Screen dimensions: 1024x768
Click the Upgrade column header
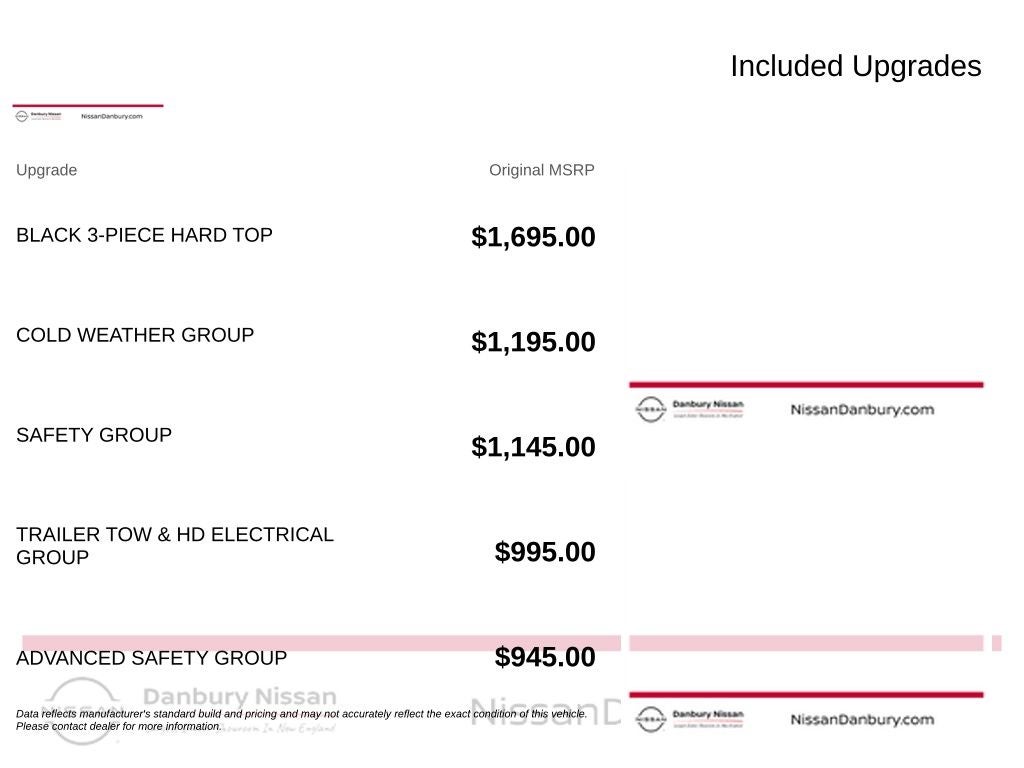click(46, 170)
